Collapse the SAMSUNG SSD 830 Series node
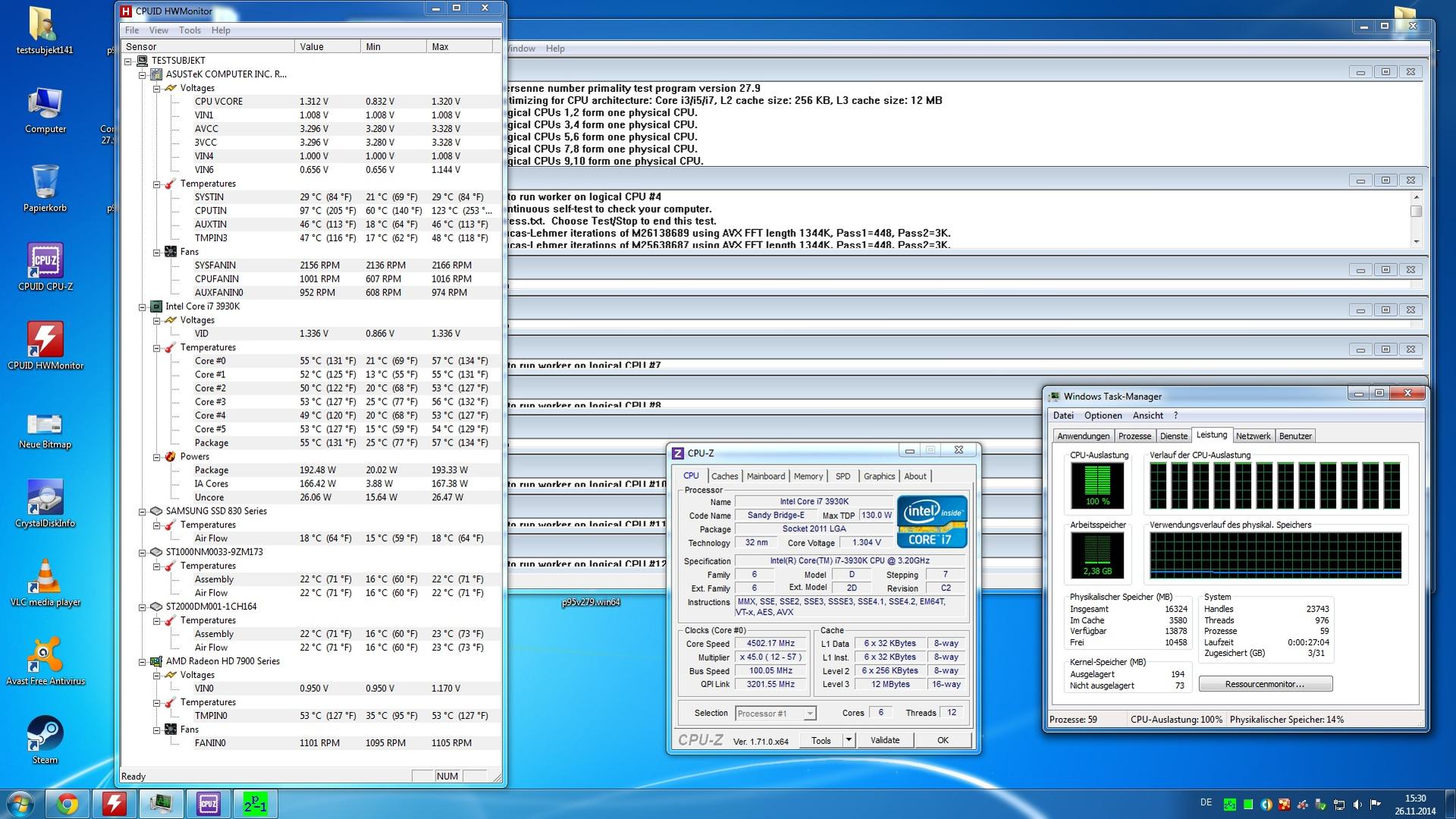Screen dimensions: 1456x819 (142, 512)
